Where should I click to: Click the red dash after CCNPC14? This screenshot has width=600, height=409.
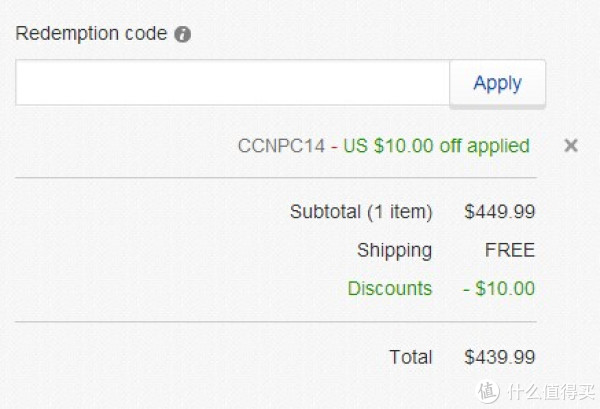click(x=334, y=147)
